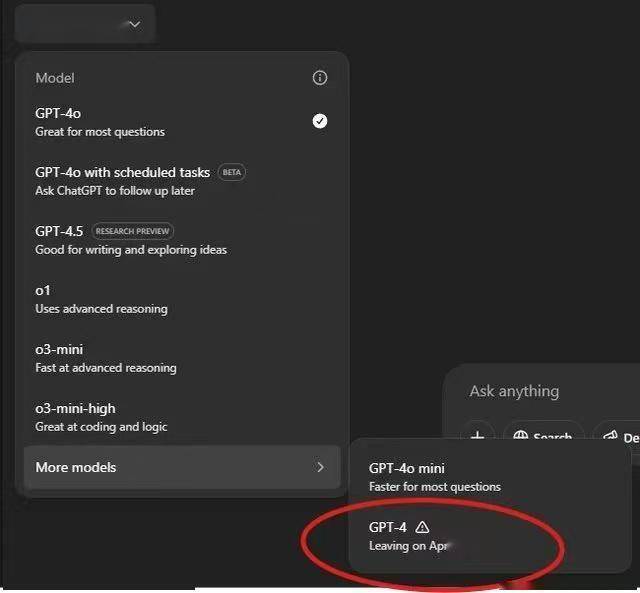
Task: Click the Search globe icon
Action: pyautogui.click(x=520, y=436)
